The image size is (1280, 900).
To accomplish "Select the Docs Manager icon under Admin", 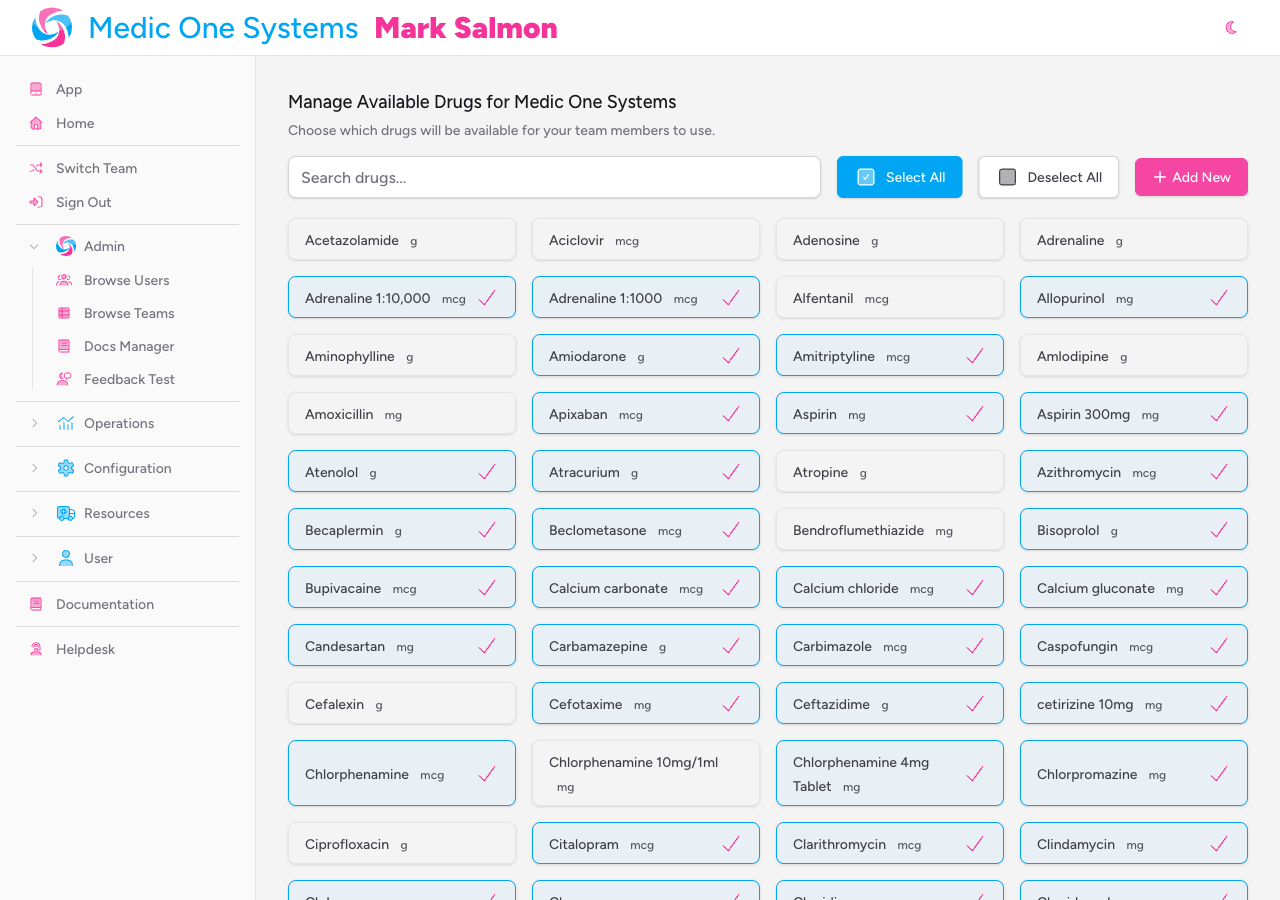I will click(x=64, y=346).
